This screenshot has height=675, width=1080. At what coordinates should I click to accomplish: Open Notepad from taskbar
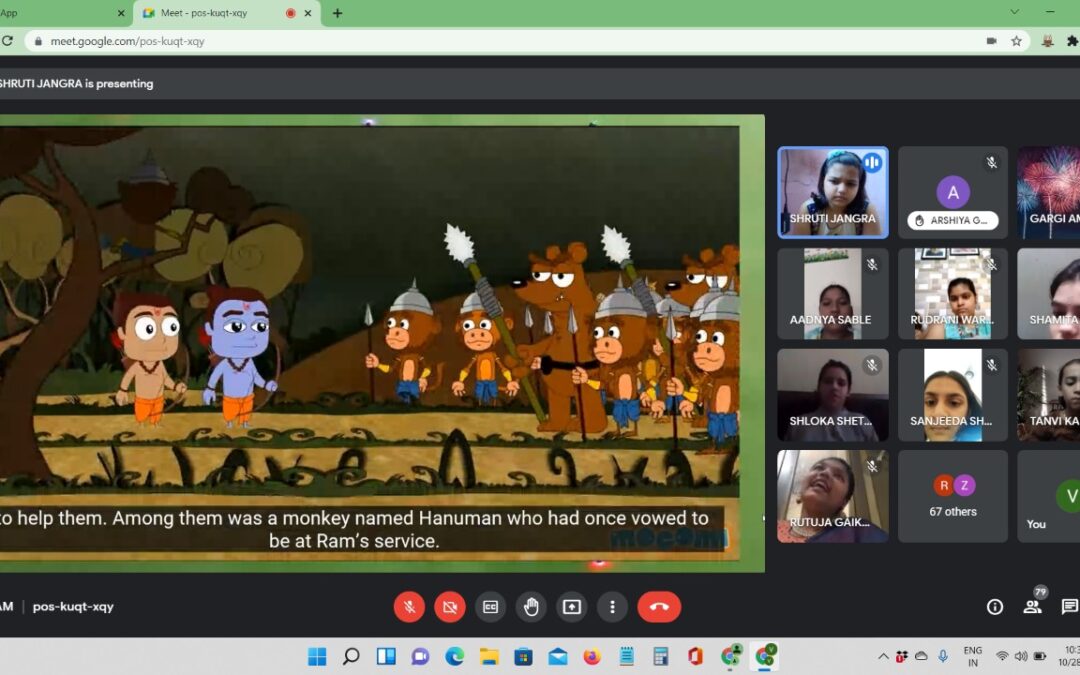coord(626,656)
